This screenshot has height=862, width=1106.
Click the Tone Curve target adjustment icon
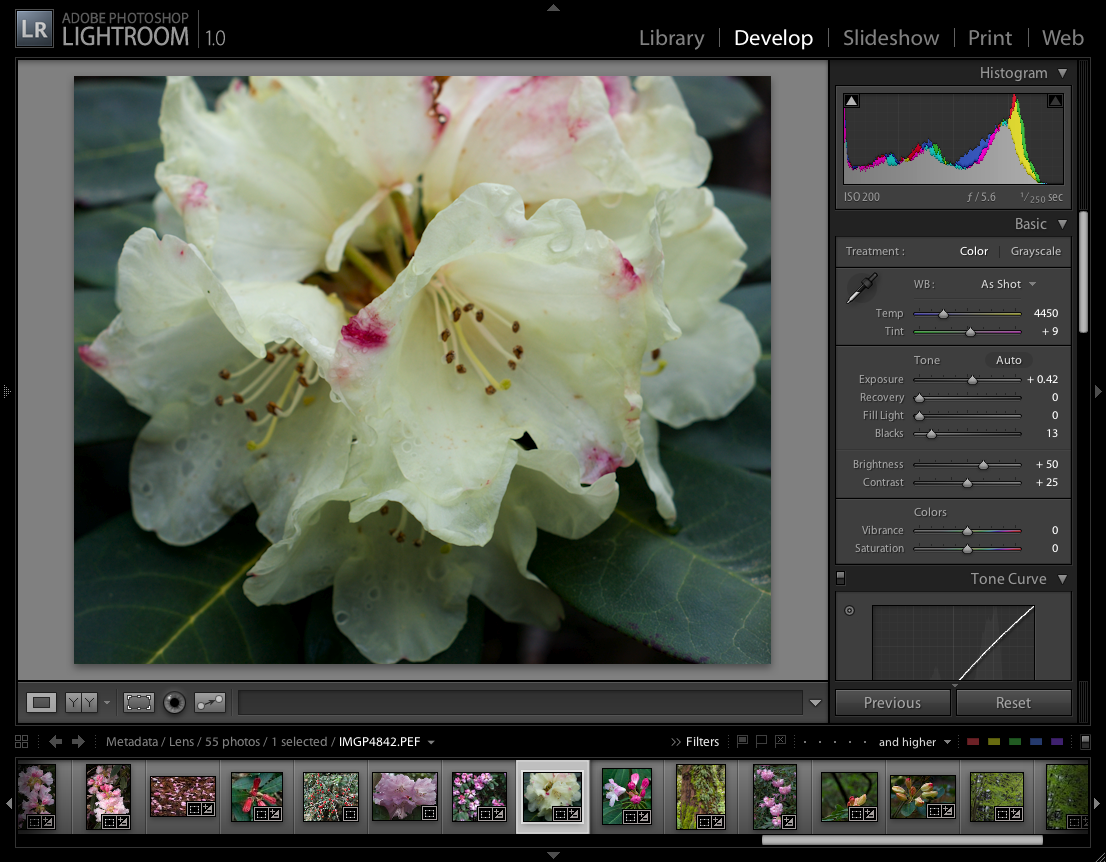[849, 611]
